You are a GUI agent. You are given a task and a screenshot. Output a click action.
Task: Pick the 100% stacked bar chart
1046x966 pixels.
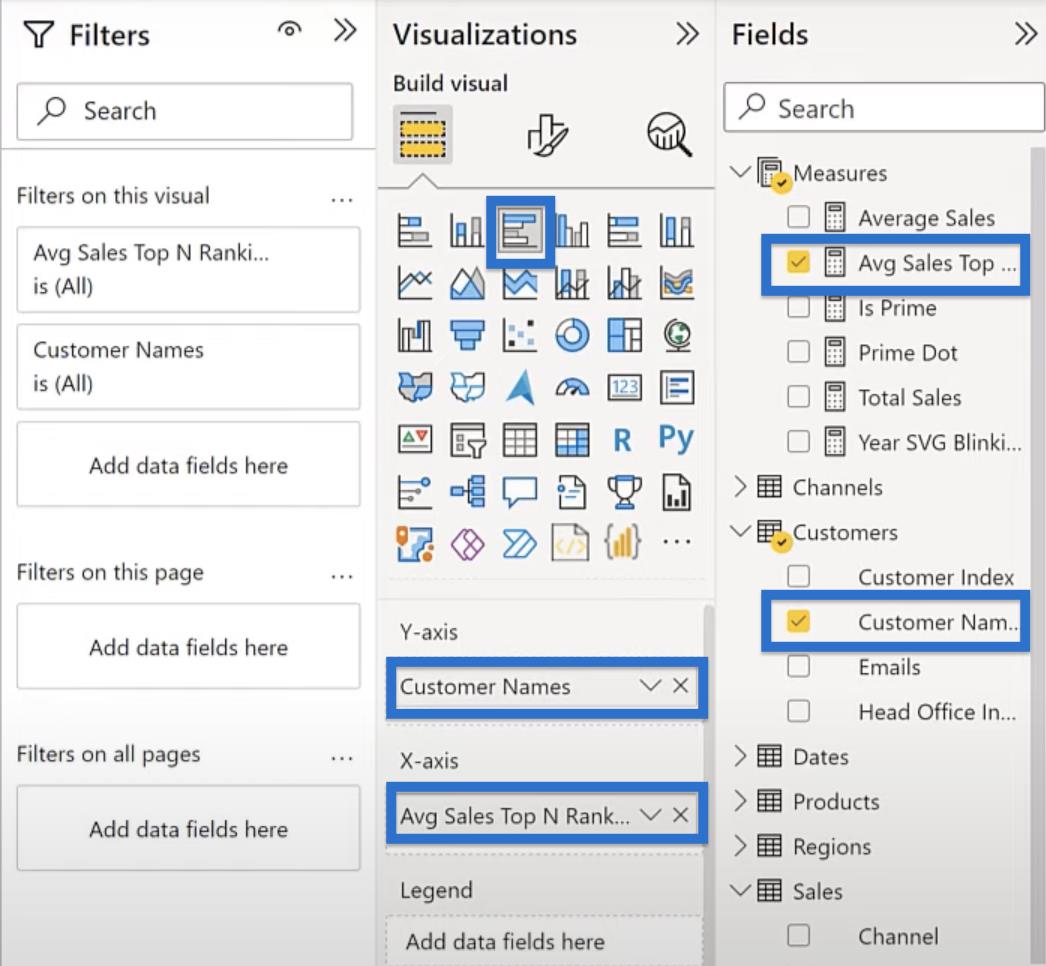click(624, 231)
